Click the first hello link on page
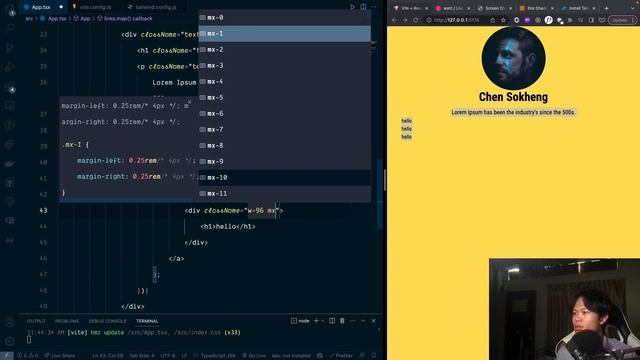The image size is (640, 360). 407,121
